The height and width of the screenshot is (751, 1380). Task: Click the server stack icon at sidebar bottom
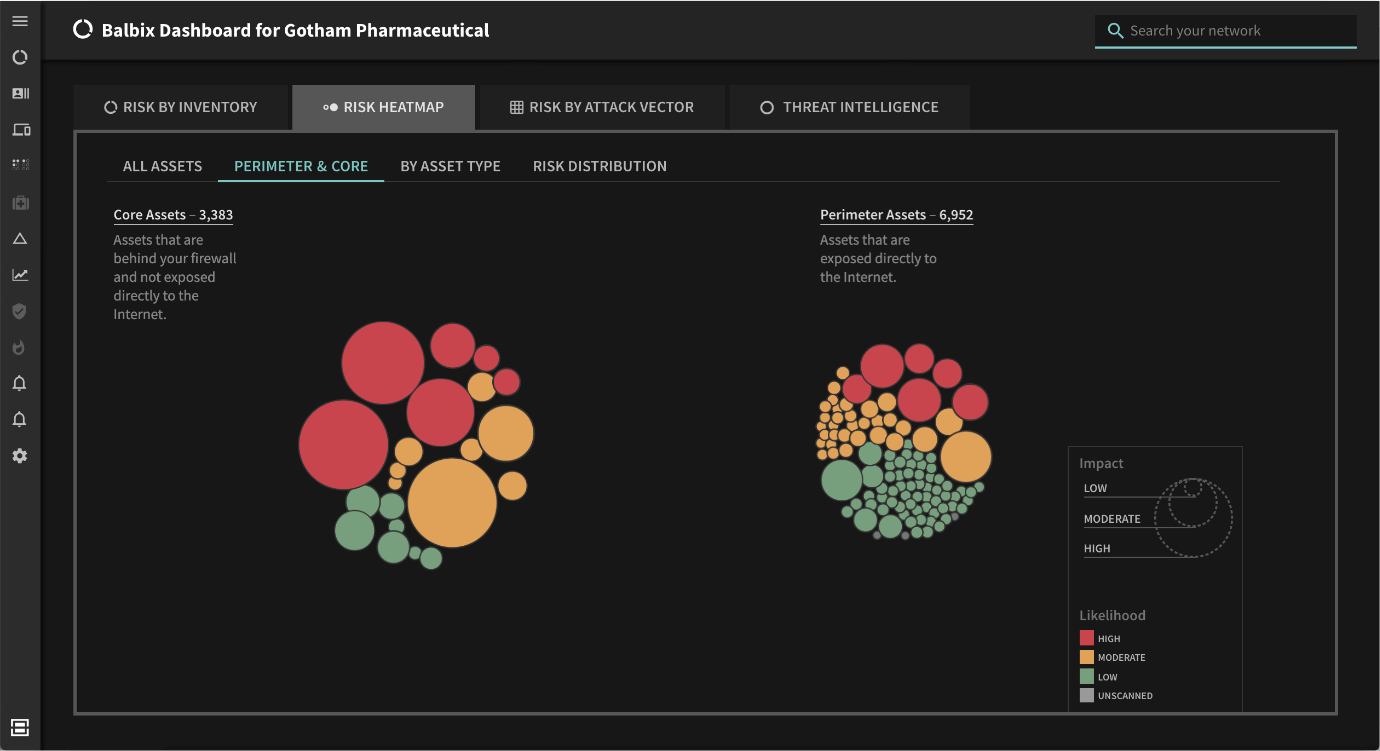[20, 728]
